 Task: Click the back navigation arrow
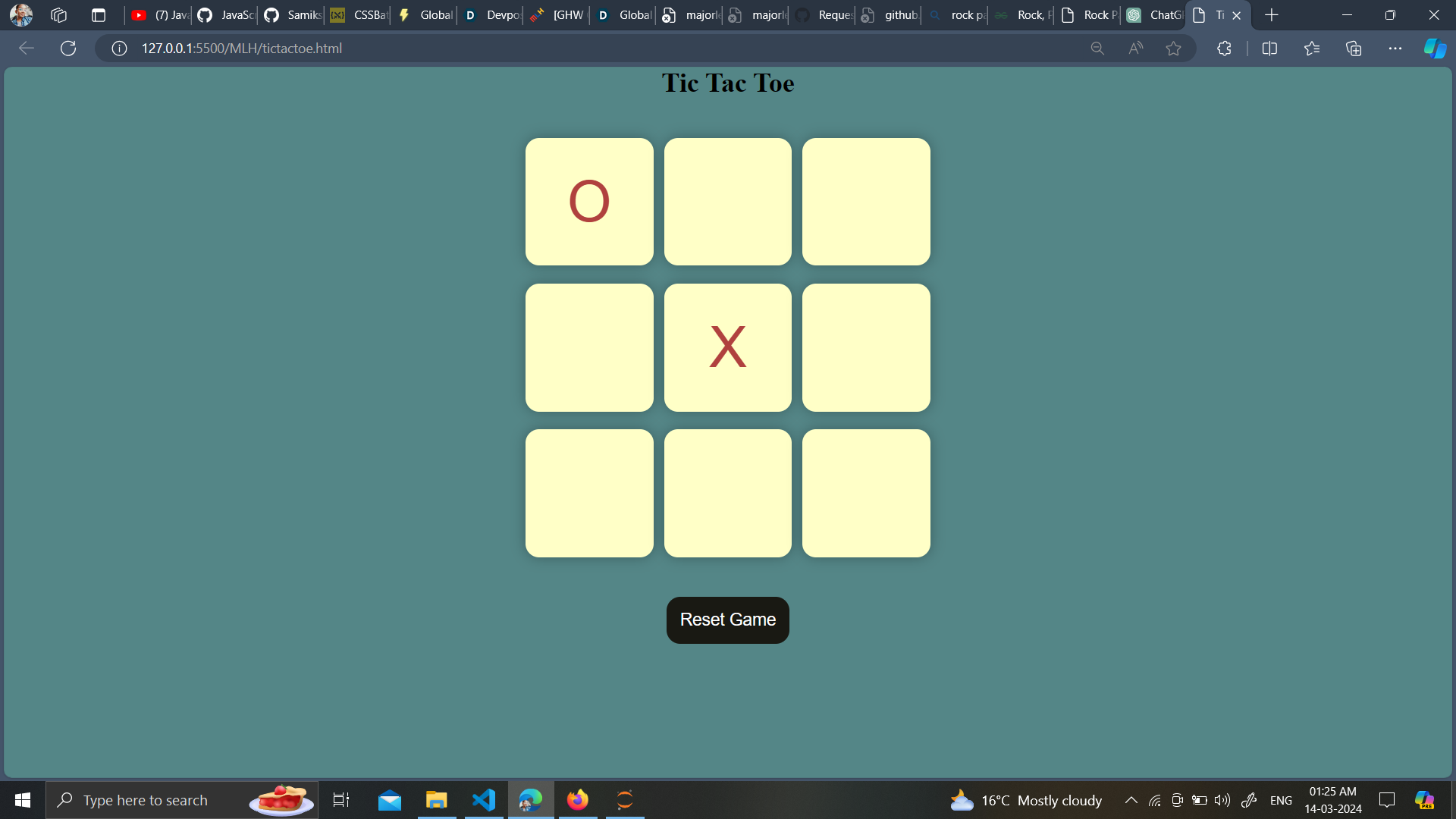(26, 48)
